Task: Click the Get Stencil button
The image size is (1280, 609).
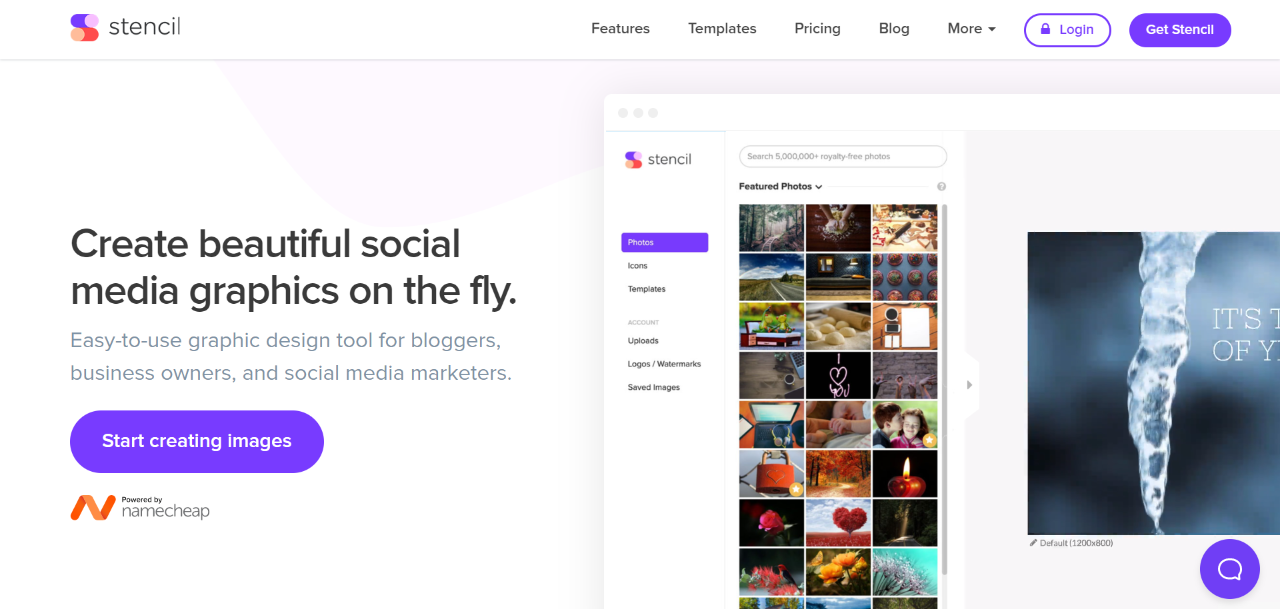Action: (x=1180, y=30)
